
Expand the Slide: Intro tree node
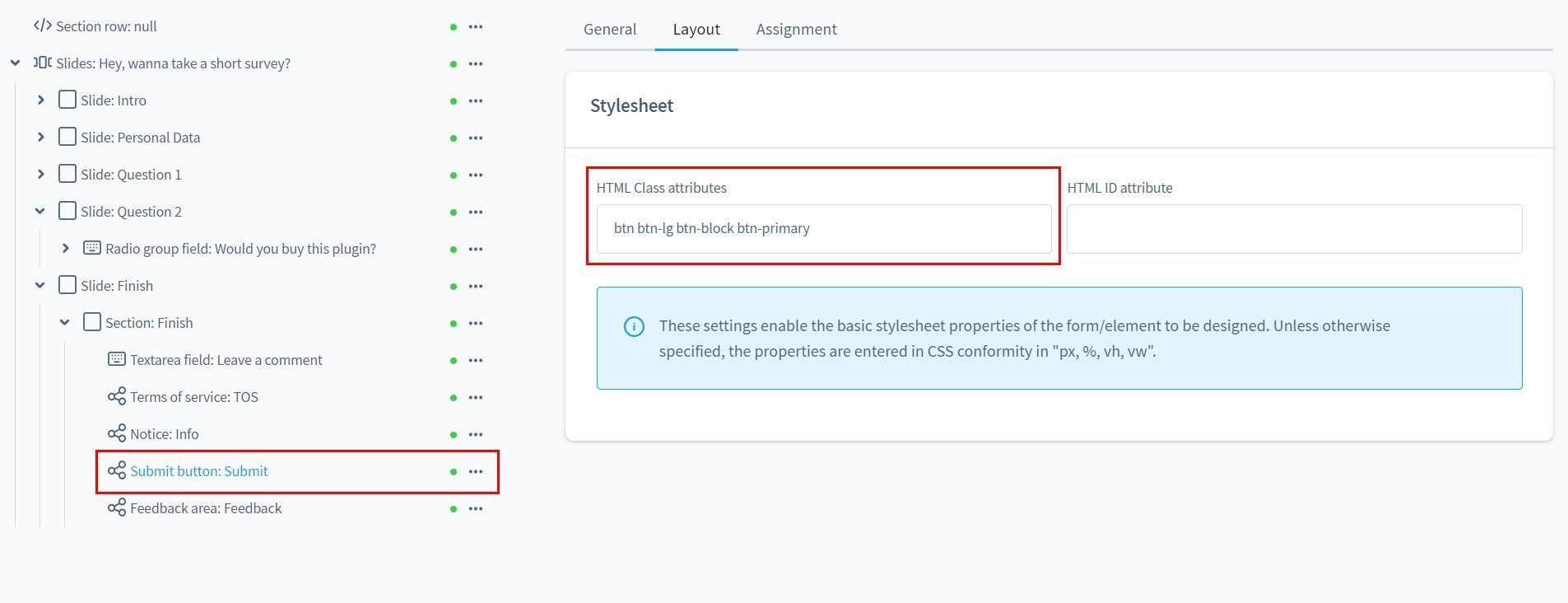click(x=40, y=100)
